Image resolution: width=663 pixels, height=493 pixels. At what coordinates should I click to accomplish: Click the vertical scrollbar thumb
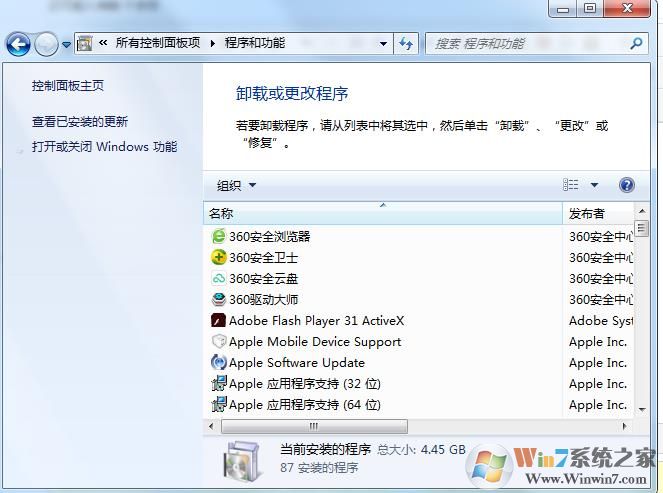[x=642, y=229]
